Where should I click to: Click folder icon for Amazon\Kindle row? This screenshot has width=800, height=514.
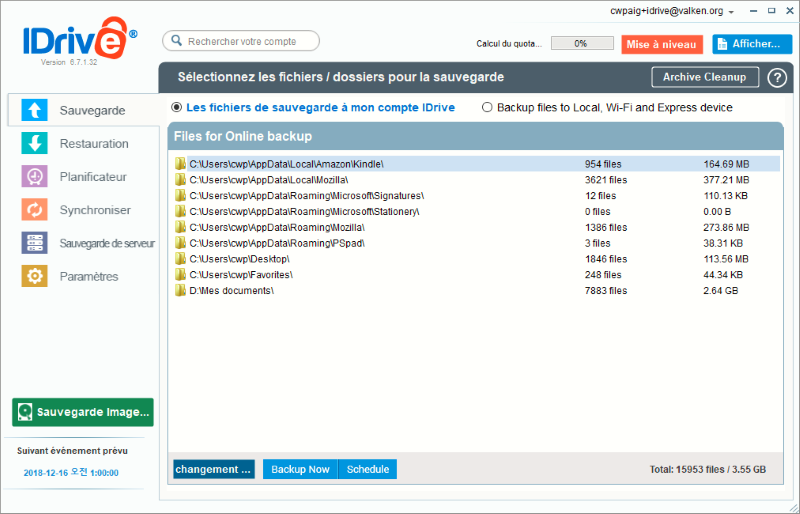180,164
